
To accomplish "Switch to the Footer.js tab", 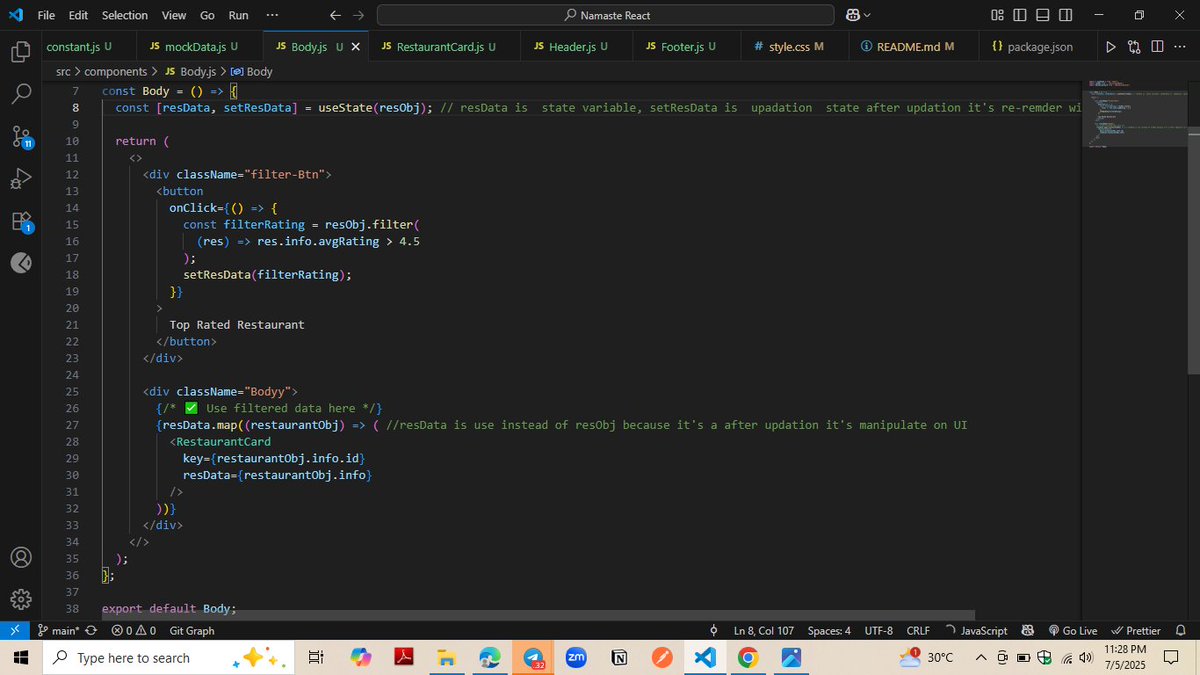I will pos(686,47).
